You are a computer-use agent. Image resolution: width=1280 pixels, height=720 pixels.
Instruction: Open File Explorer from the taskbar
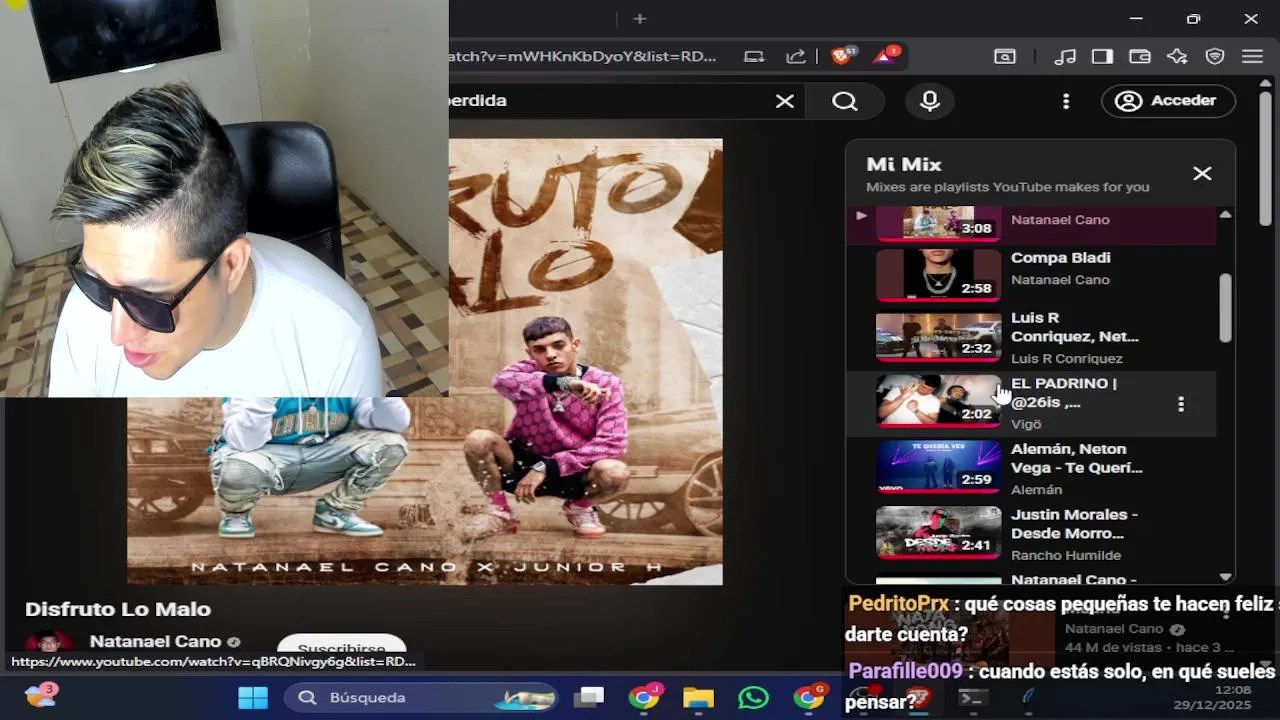pos(698,697)
